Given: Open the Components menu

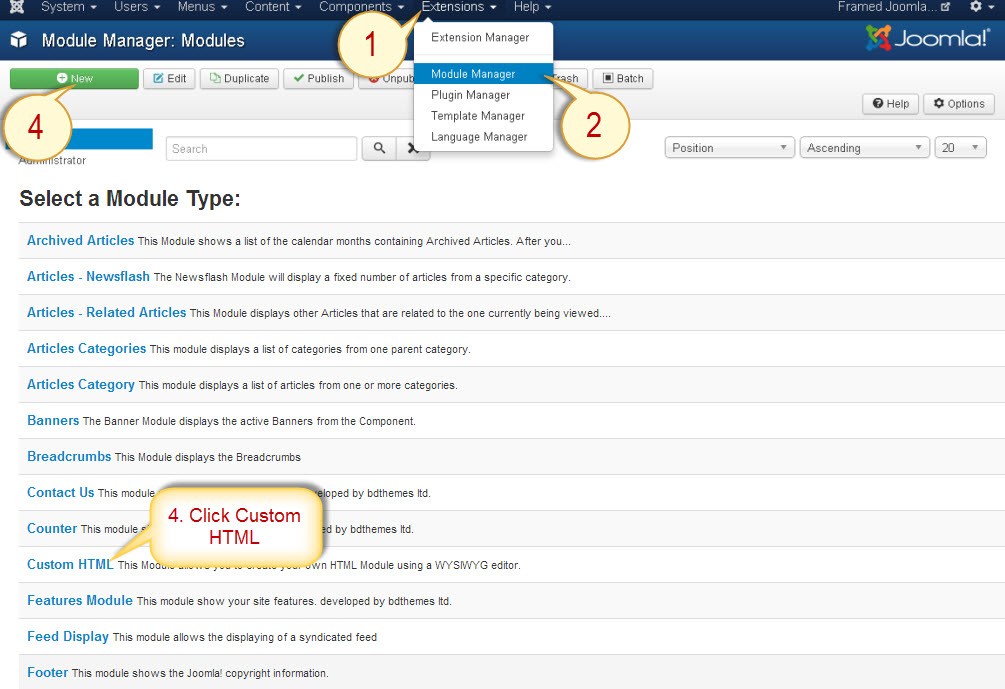Looking at the screenshot, I should [361, 6].
